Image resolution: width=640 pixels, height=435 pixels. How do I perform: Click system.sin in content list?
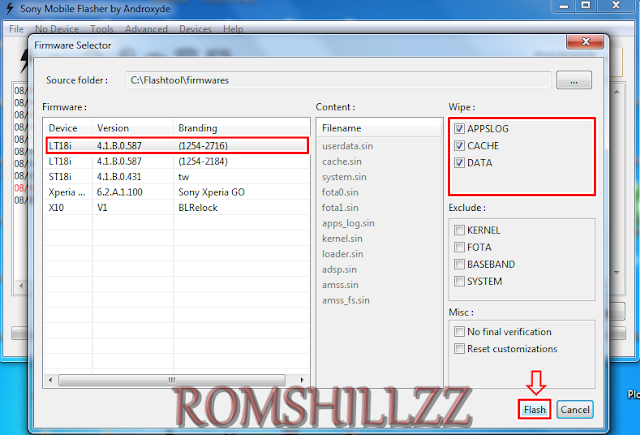(x=344, y=177)
